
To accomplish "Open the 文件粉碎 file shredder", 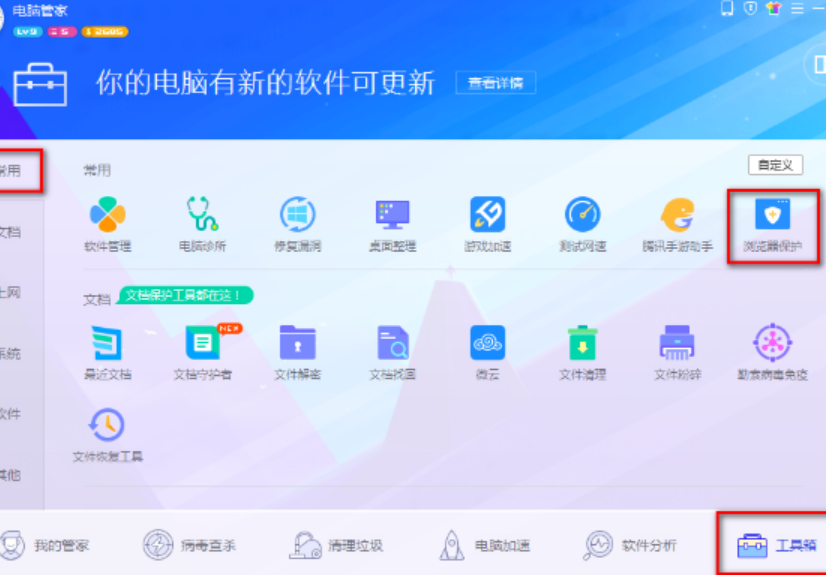I will 677,352.
